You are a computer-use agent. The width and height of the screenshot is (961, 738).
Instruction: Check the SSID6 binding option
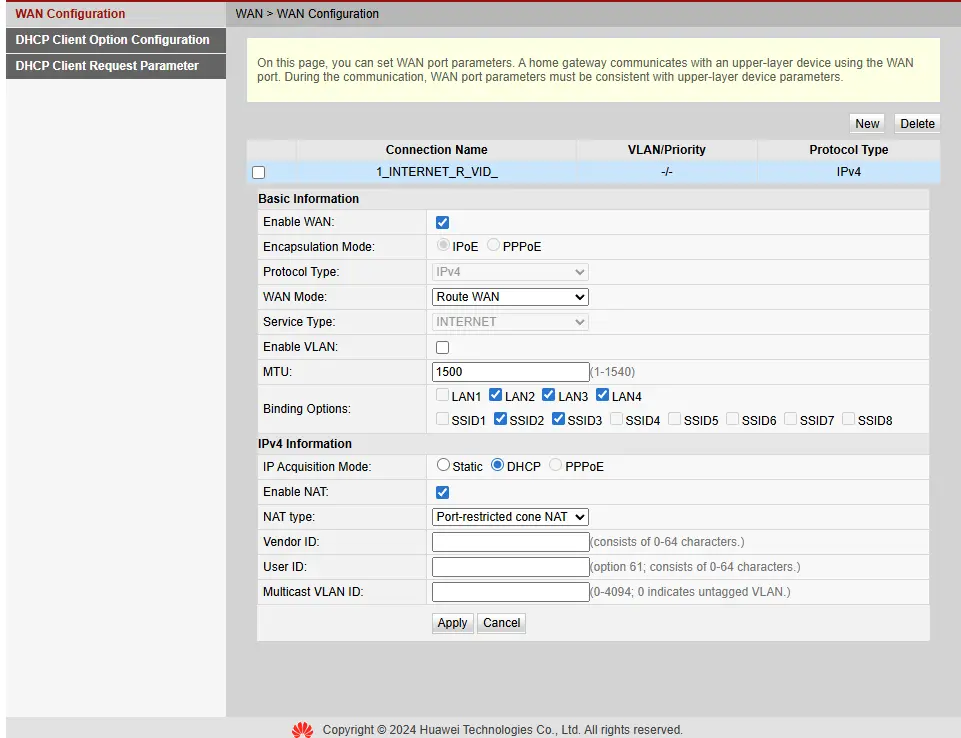click(x=732, y=419)
